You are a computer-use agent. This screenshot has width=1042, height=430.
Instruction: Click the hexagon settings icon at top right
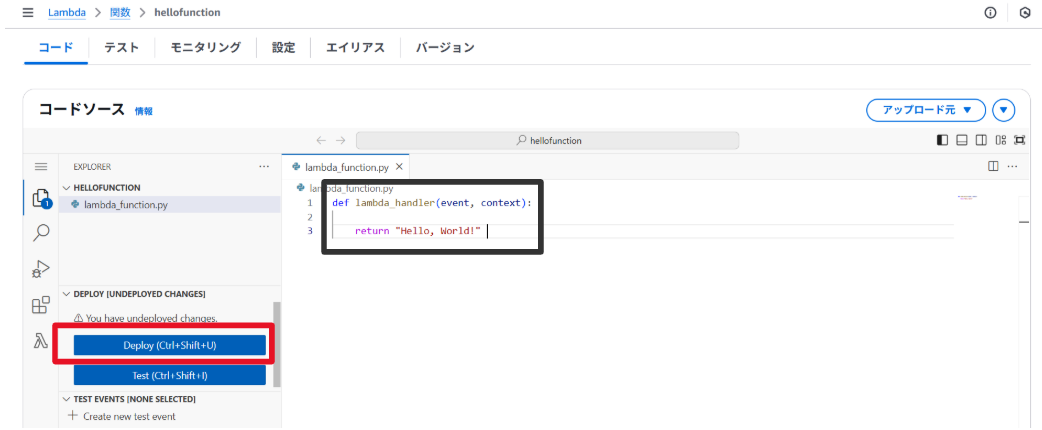(x=1025, y=13)
